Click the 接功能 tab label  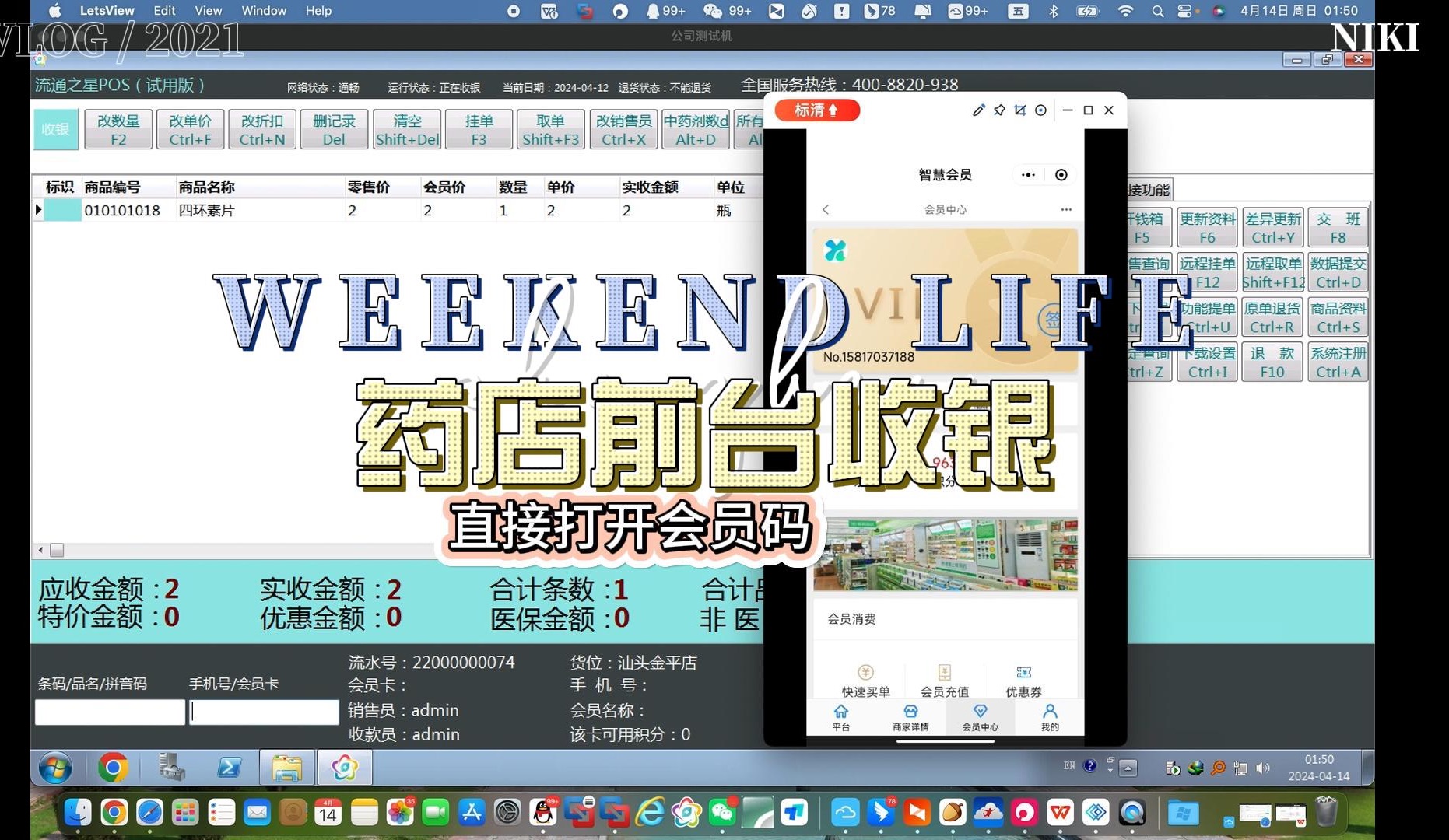(1149, 190)
